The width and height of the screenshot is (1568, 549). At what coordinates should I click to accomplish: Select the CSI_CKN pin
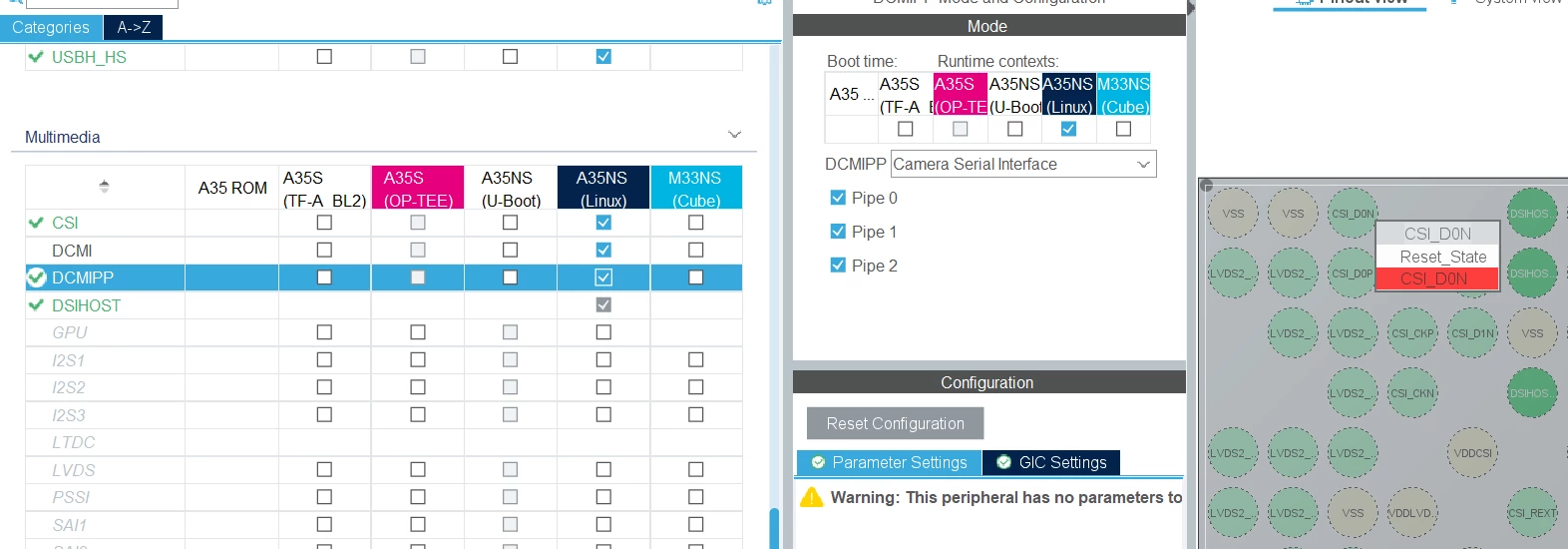point(1412,393)
